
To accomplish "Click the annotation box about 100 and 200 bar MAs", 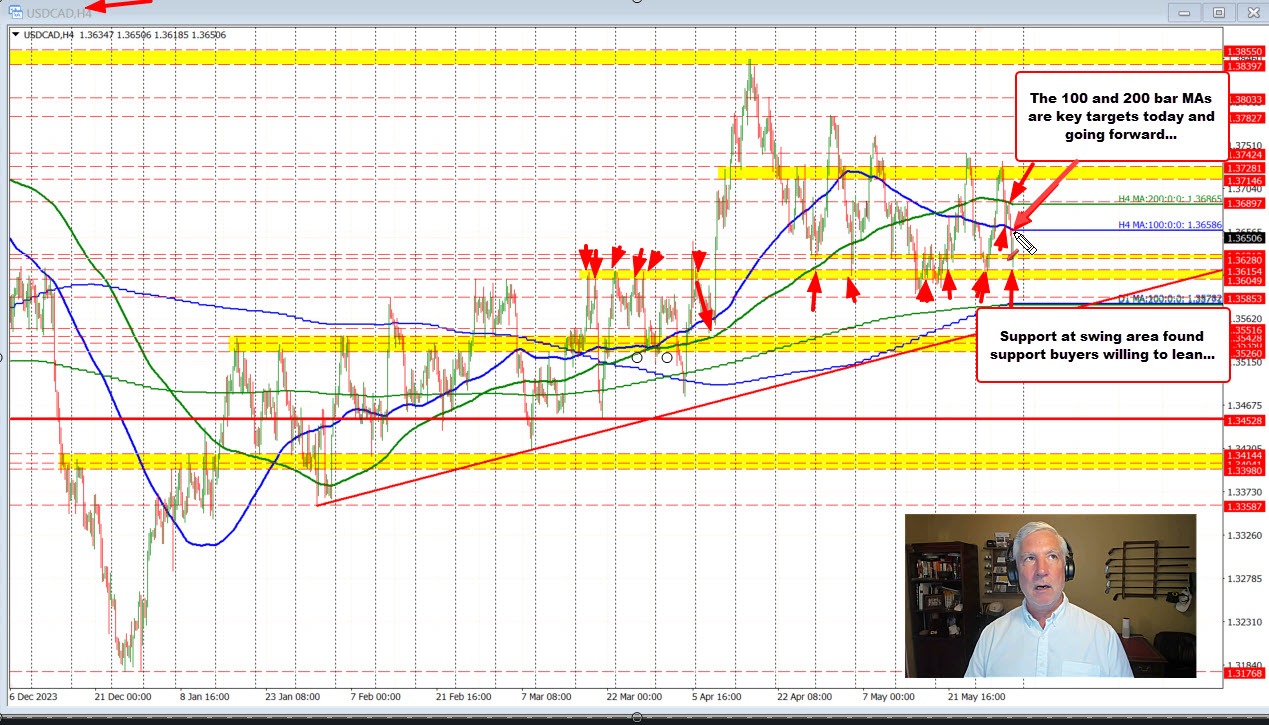I will pos(1120,116).
